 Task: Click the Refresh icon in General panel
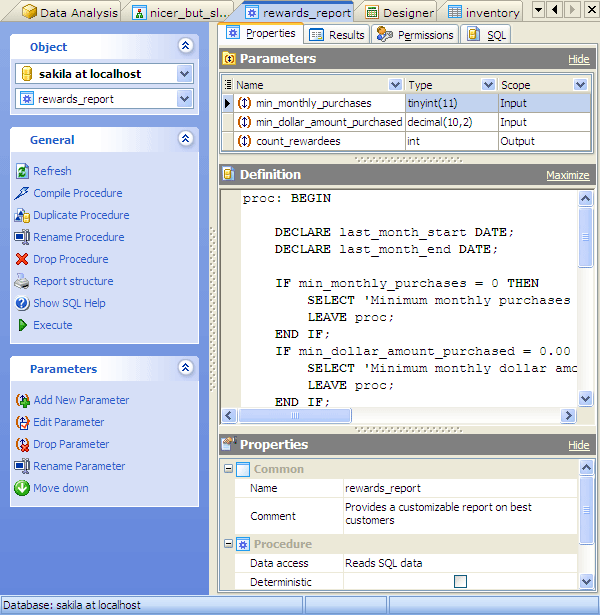[x=22, y=171]
